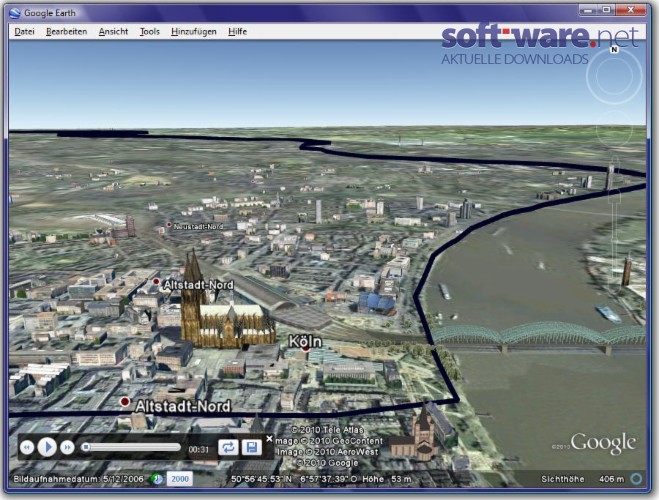
Task: Click the 2000 historical imagery year button
Action: pos(180,479)
